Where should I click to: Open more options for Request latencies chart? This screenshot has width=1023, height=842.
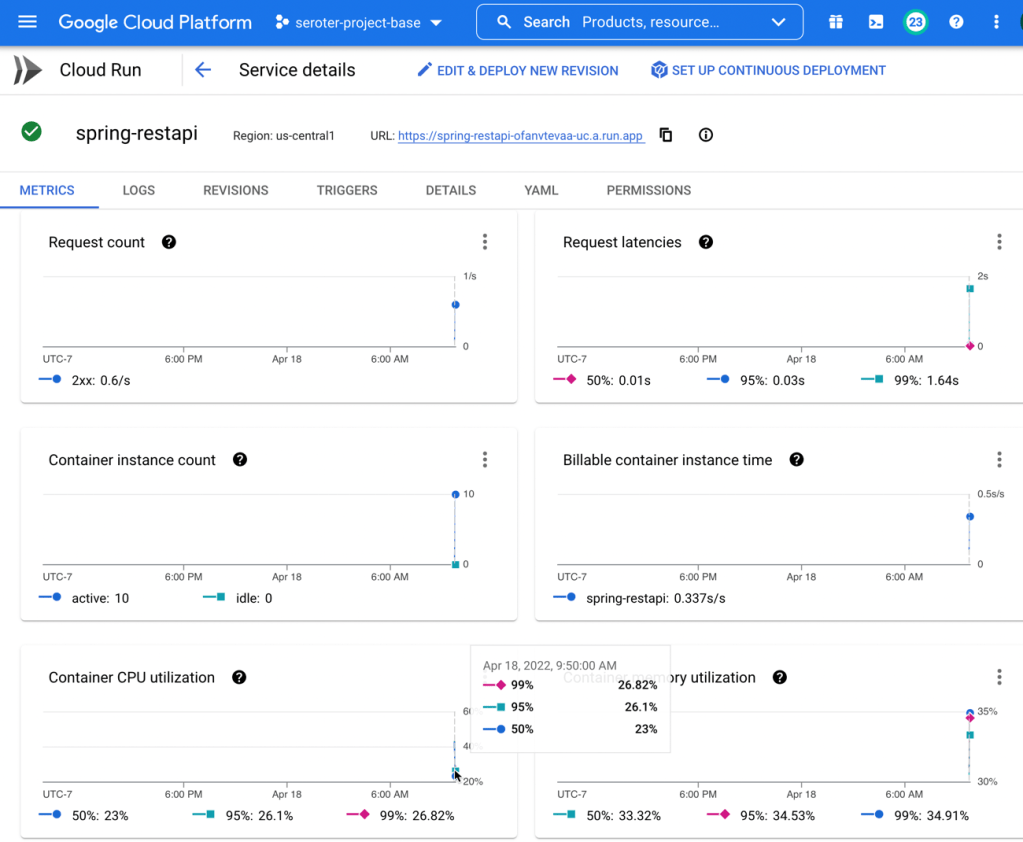tap(998, 242)
